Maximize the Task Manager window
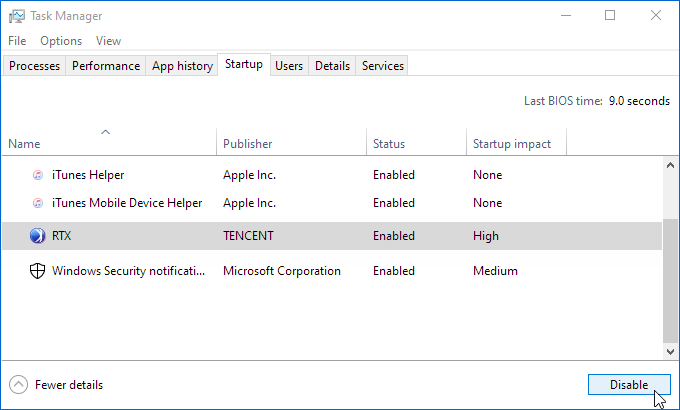The width and height of the screenshot is (680, 410). (610, 16)
